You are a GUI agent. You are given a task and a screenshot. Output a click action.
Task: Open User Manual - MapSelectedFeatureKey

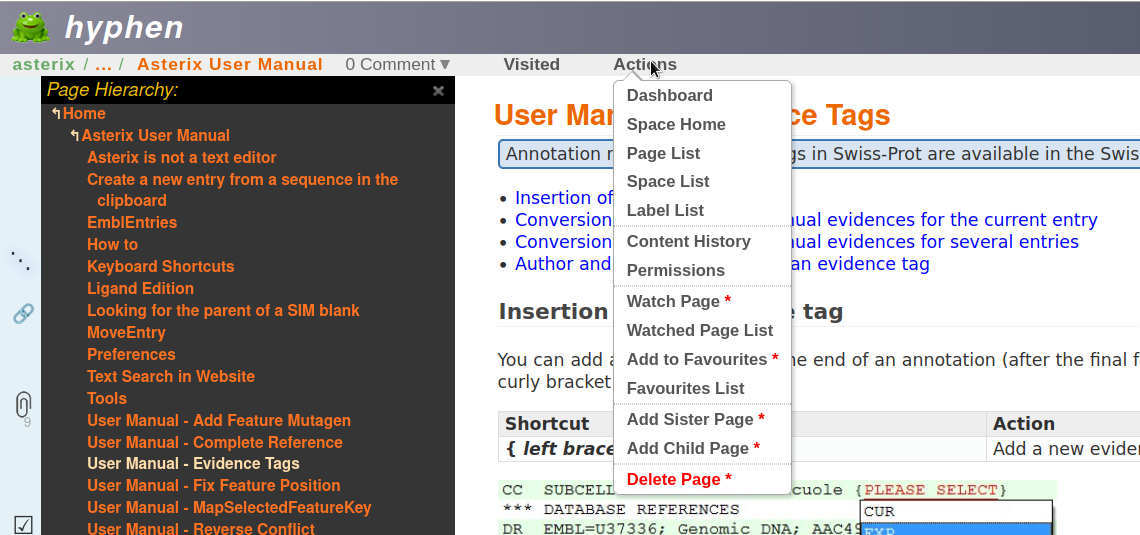point(229,507)
